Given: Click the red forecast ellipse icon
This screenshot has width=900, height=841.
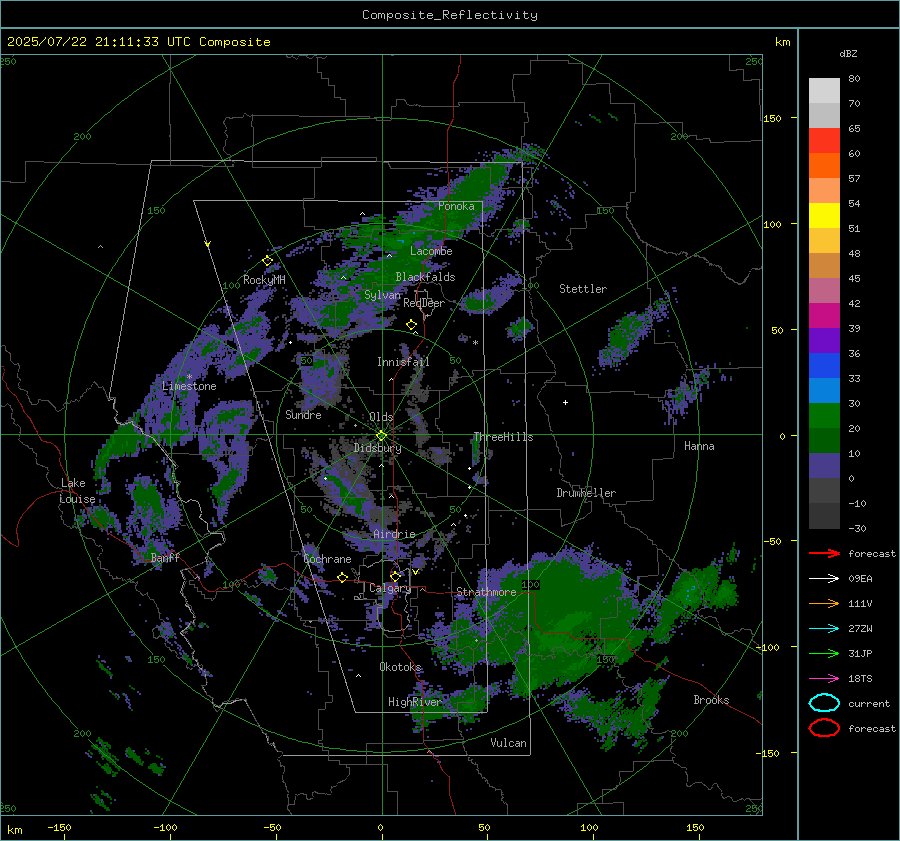Looking at the screenshot, I should click(824, 728).
